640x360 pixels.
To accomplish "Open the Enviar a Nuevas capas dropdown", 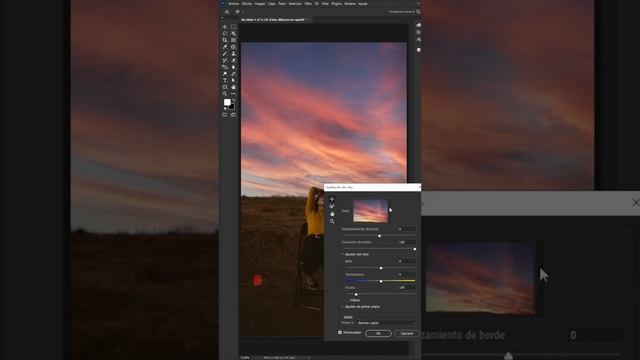I will 386,323.
